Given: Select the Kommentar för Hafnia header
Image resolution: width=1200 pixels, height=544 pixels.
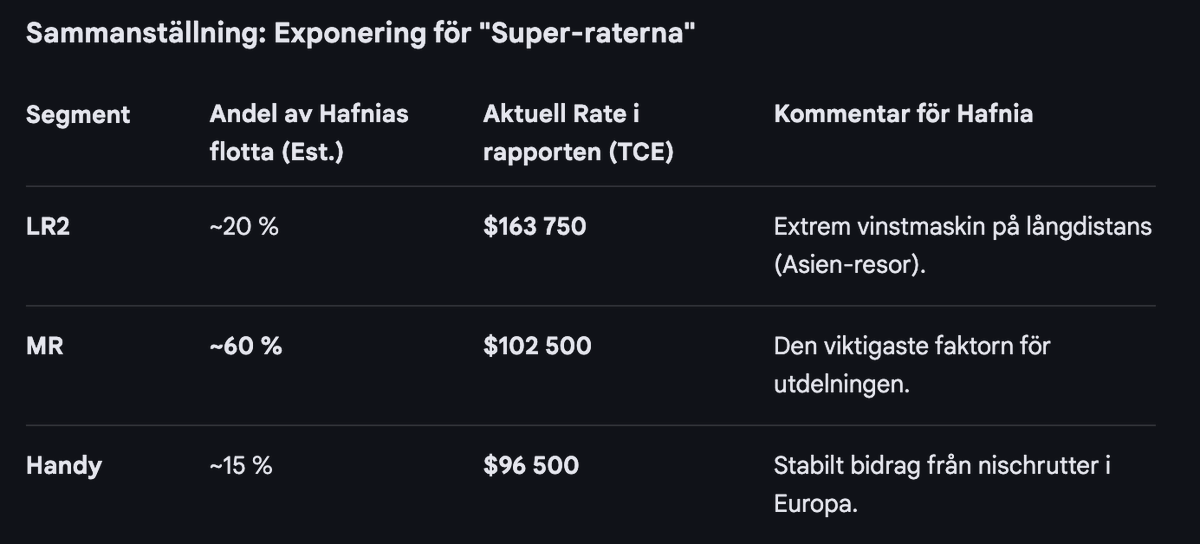Looking at the screenshot, I should coord(903,114).
